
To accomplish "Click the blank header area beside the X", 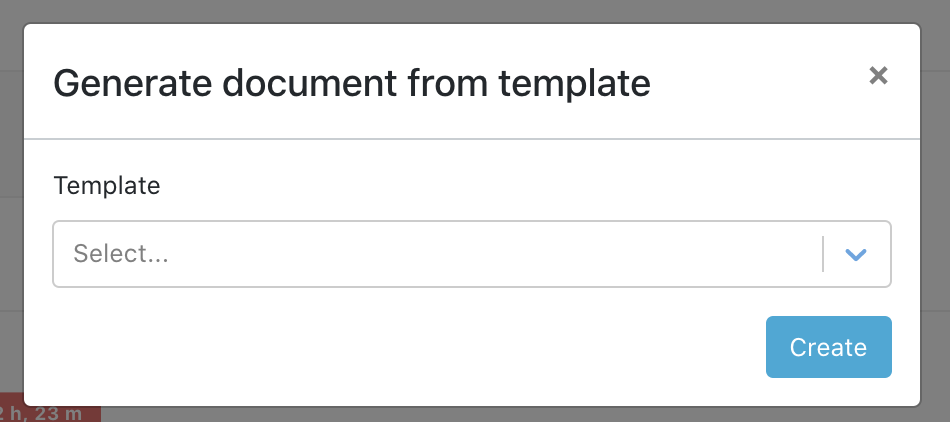I will pyautogui.click(x=760, y=83).
